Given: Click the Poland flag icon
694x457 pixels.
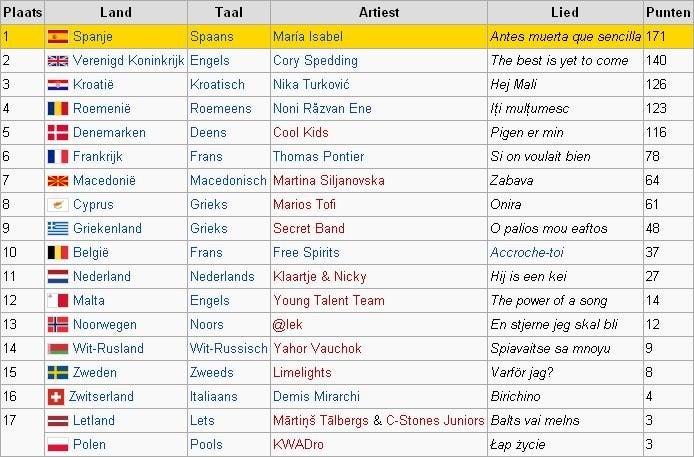Looking at the screenshot, I should (58, 445).
